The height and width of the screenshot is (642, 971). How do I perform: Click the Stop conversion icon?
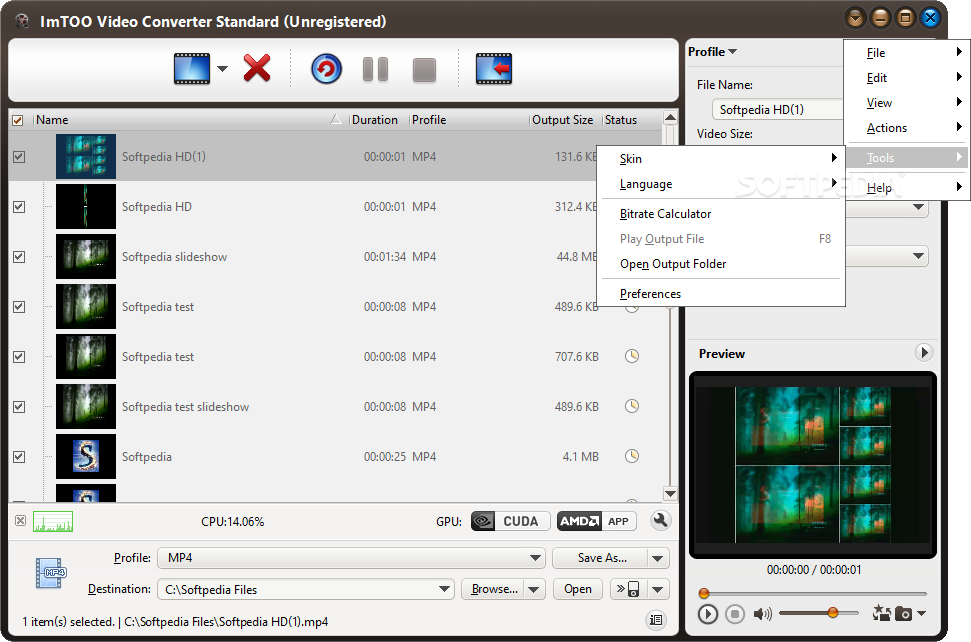click(x=424, y=69)
